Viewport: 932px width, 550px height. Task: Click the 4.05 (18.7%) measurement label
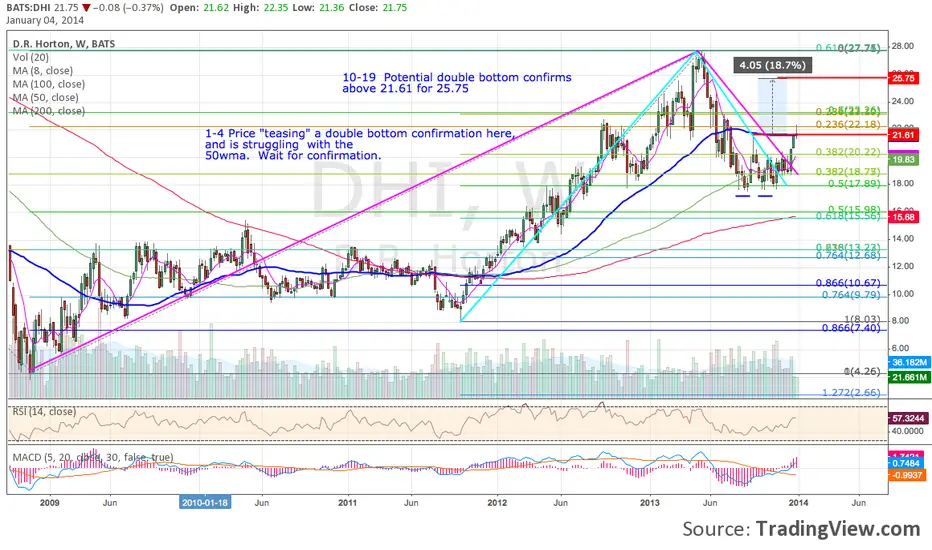(x=773, y=65)
